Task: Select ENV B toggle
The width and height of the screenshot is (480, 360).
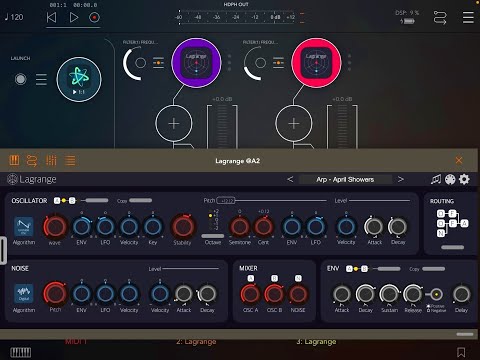Action: (364, 269)
